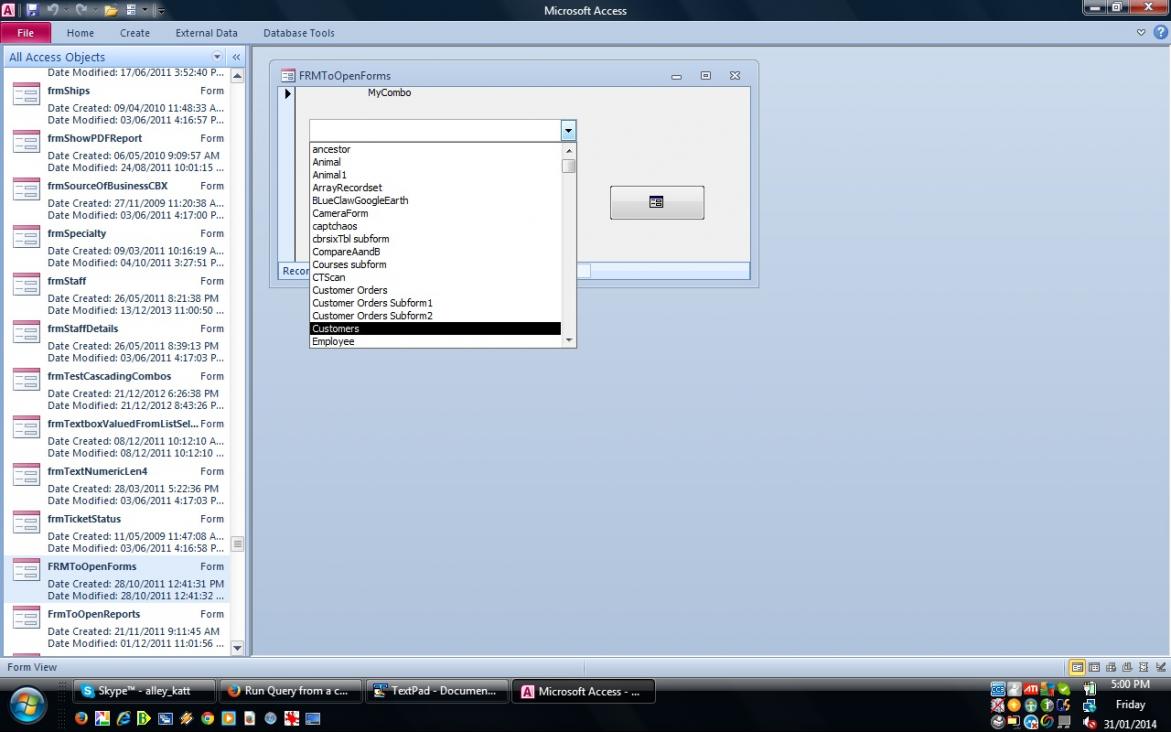This screenshot has width=1171, height=732.
Task: Open the File tab
Action: pos(25,33)
